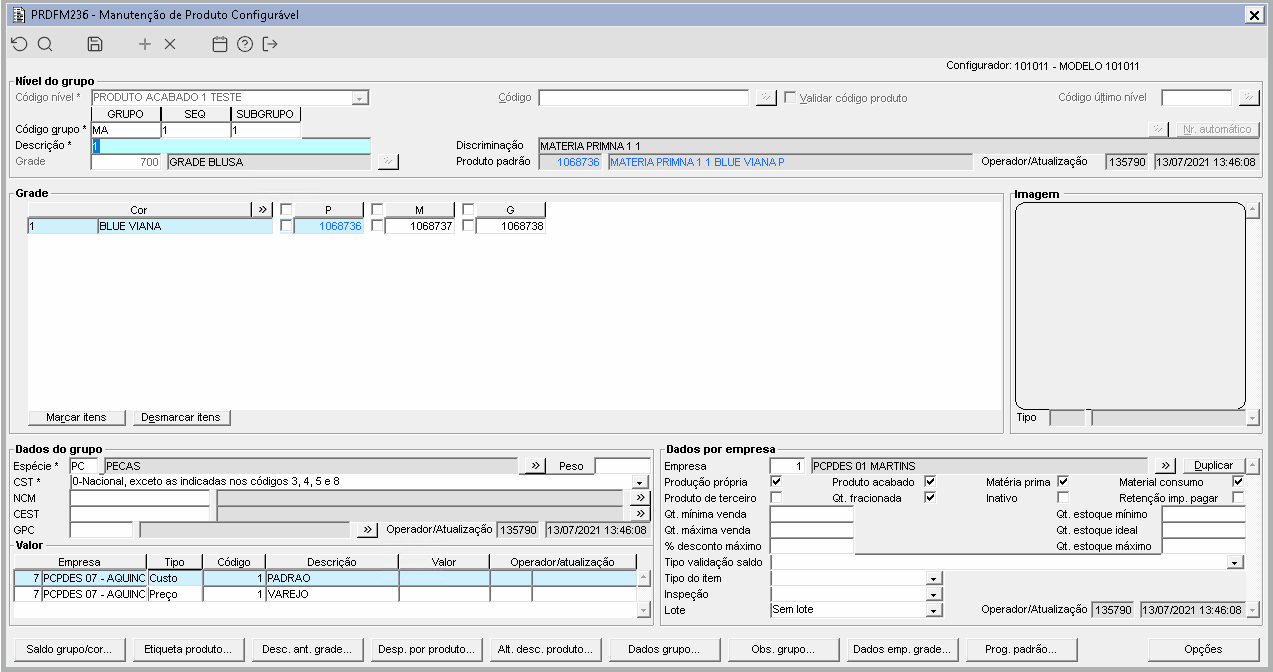Exit using the door-arrow toolbar icon

(x=270, y=44)
